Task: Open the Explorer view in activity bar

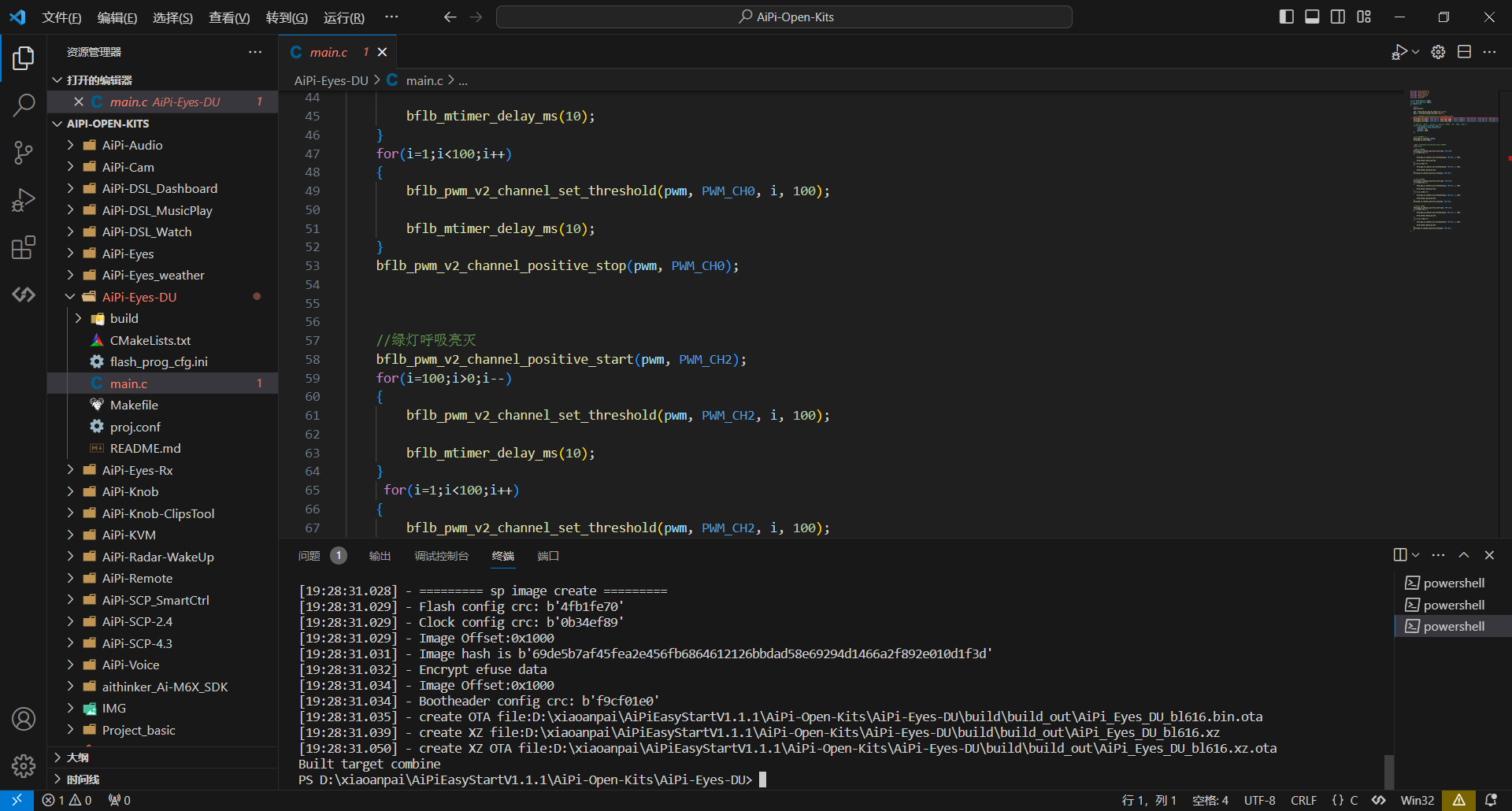Action: (x=24, y=57)
